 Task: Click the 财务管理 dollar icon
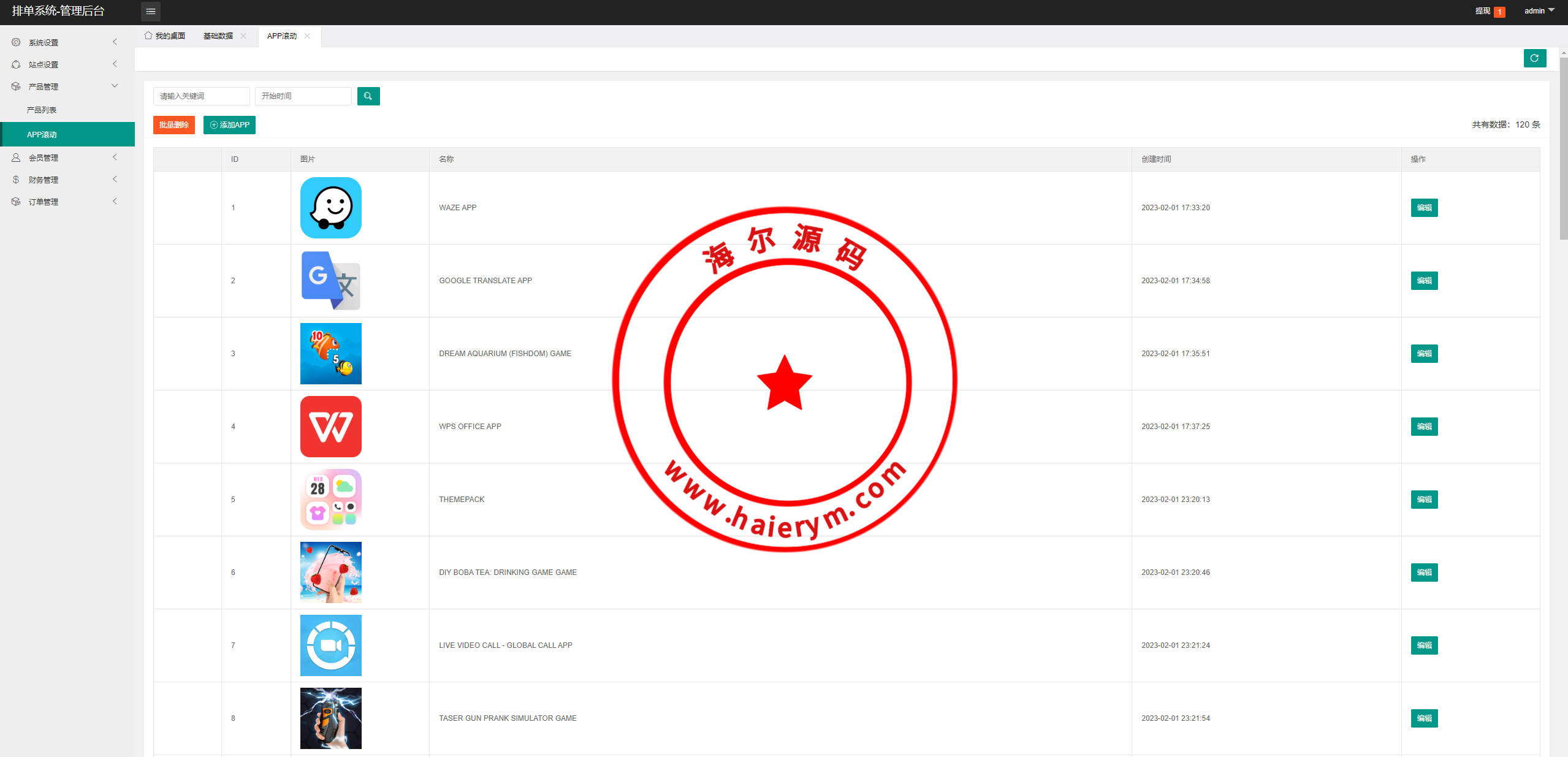(x=16, y=180)
